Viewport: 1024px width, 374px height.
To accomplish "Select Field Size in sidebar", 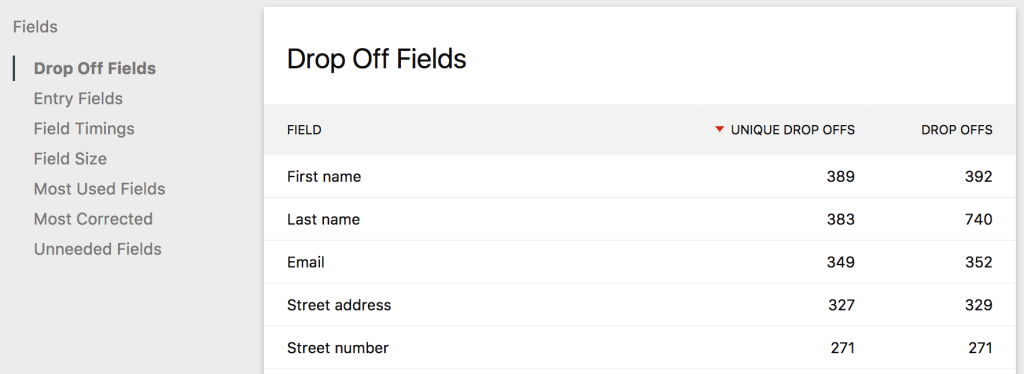I will click(71, 159).
